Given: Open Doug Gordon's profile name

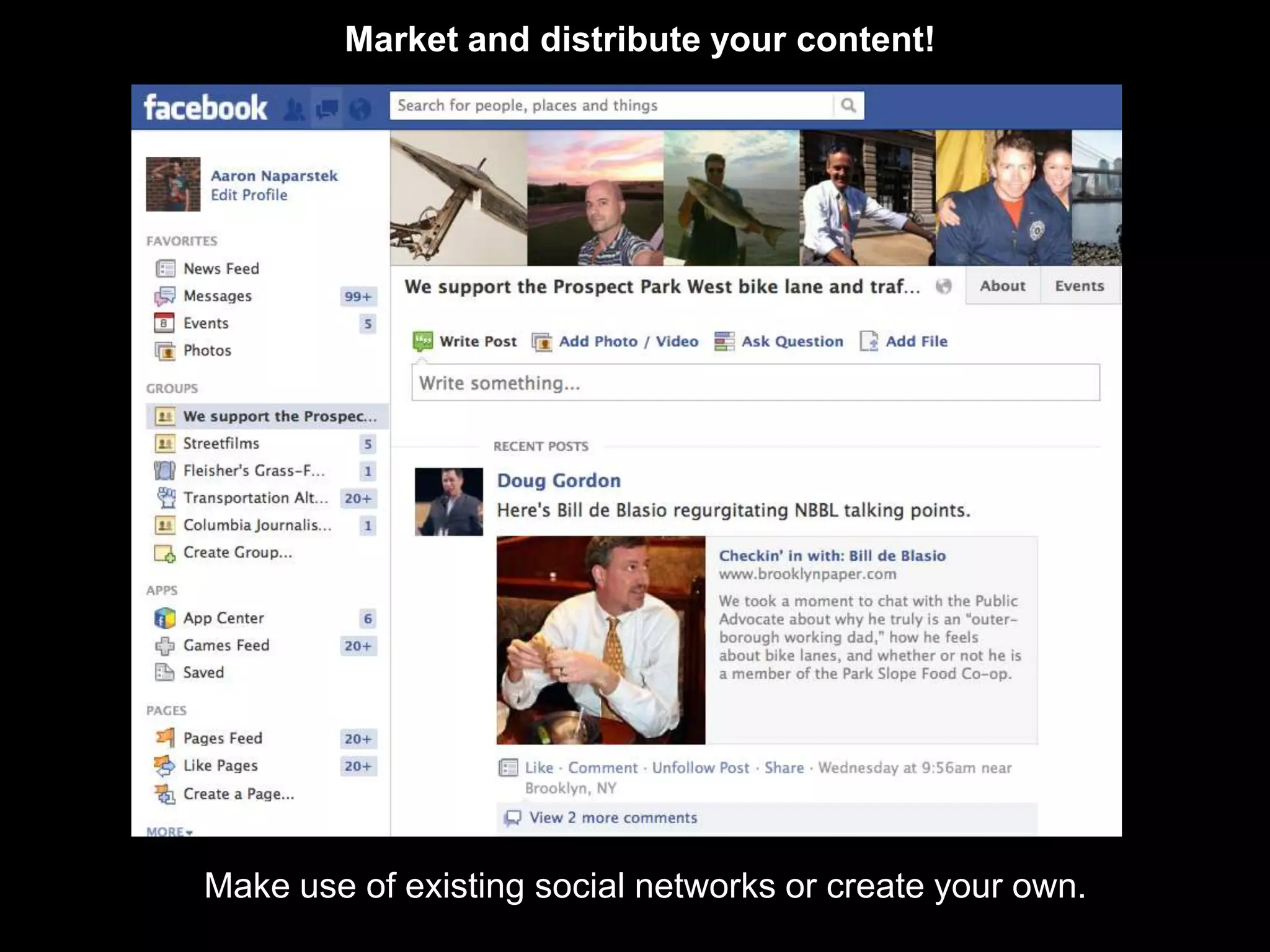Looking at the screenshot, I should click(559, 480).
